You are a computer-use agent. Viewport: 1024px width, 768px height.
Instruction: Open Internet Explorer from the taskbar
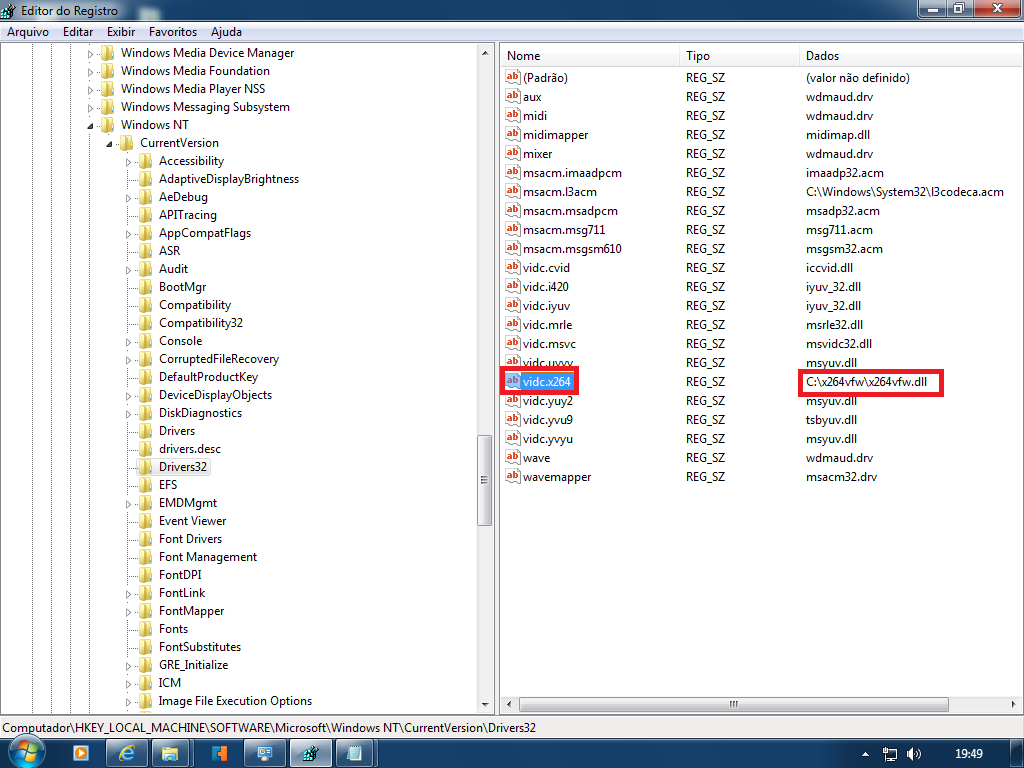(x=126, y=754)
